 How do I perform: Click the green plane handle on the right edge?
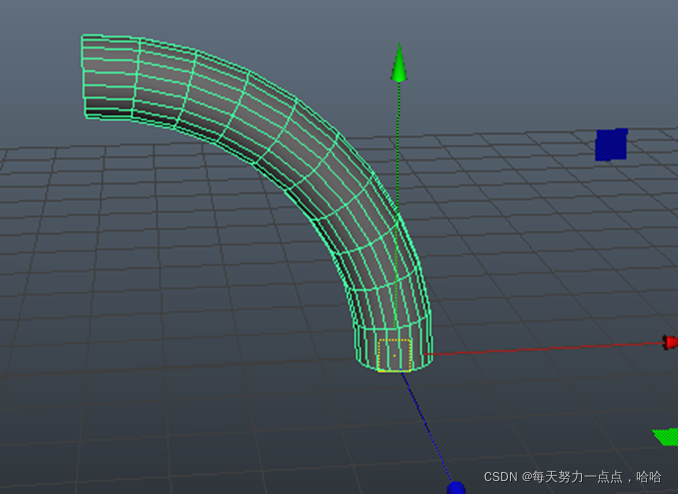tap(666, 436)
